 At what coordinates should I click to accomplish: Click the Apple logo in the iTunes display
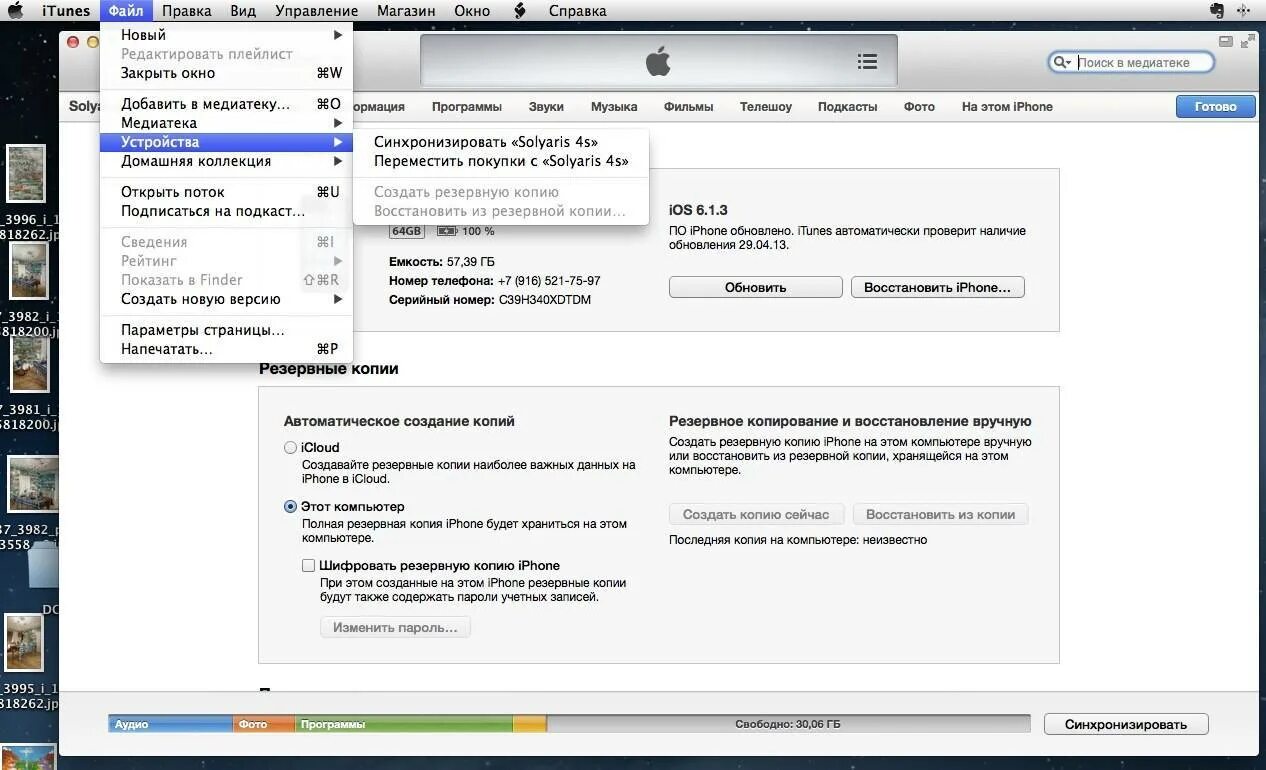(657, 61)
